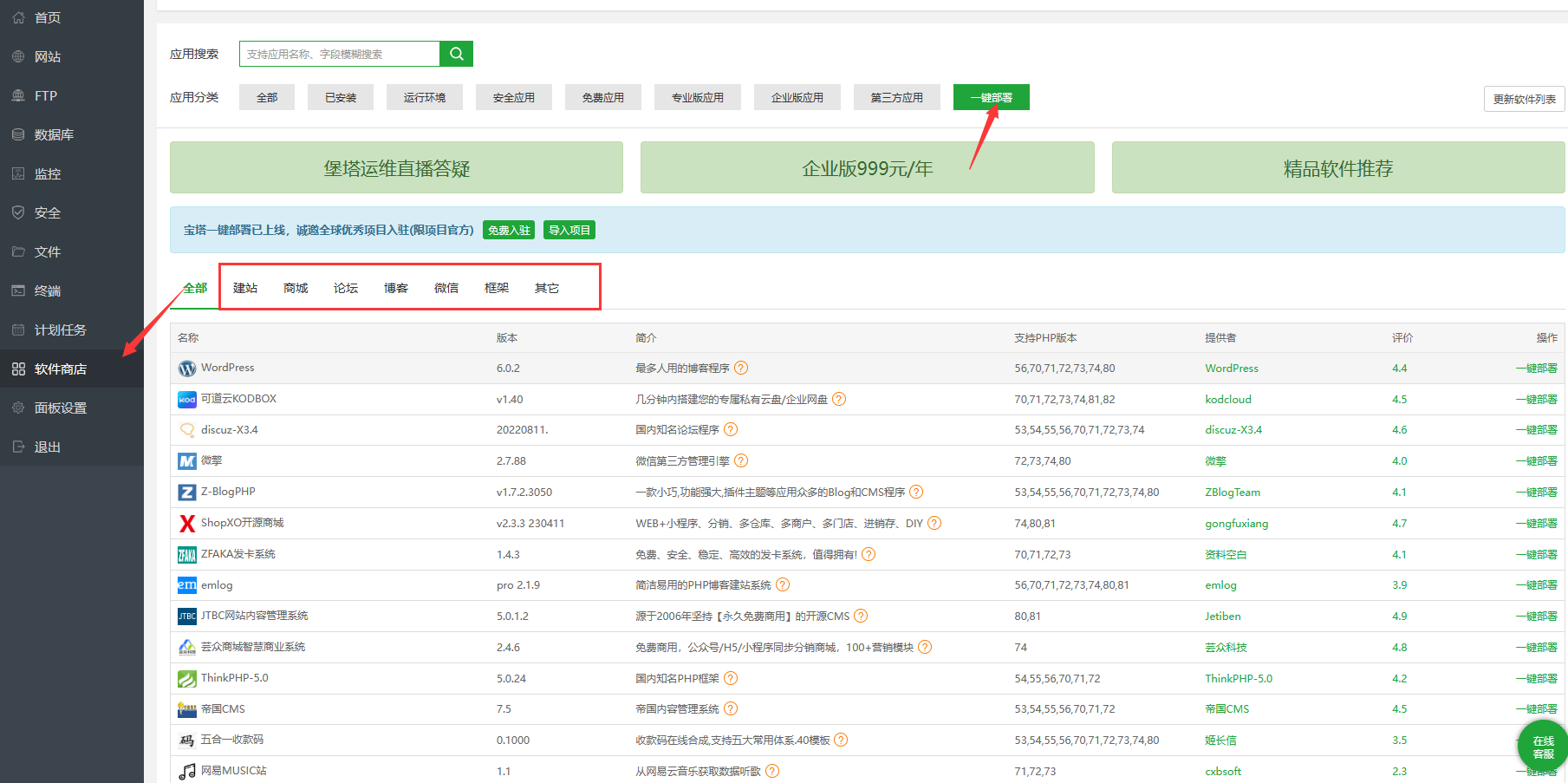Click the 网易MUSIC站 music note icon
The image size is (1568, 783).
187,772
